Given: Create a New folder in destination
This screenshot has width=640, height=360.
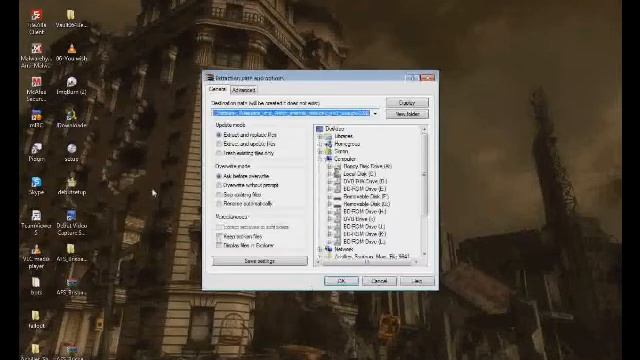Looking at the screenshot, I should [x=407, y=114].
